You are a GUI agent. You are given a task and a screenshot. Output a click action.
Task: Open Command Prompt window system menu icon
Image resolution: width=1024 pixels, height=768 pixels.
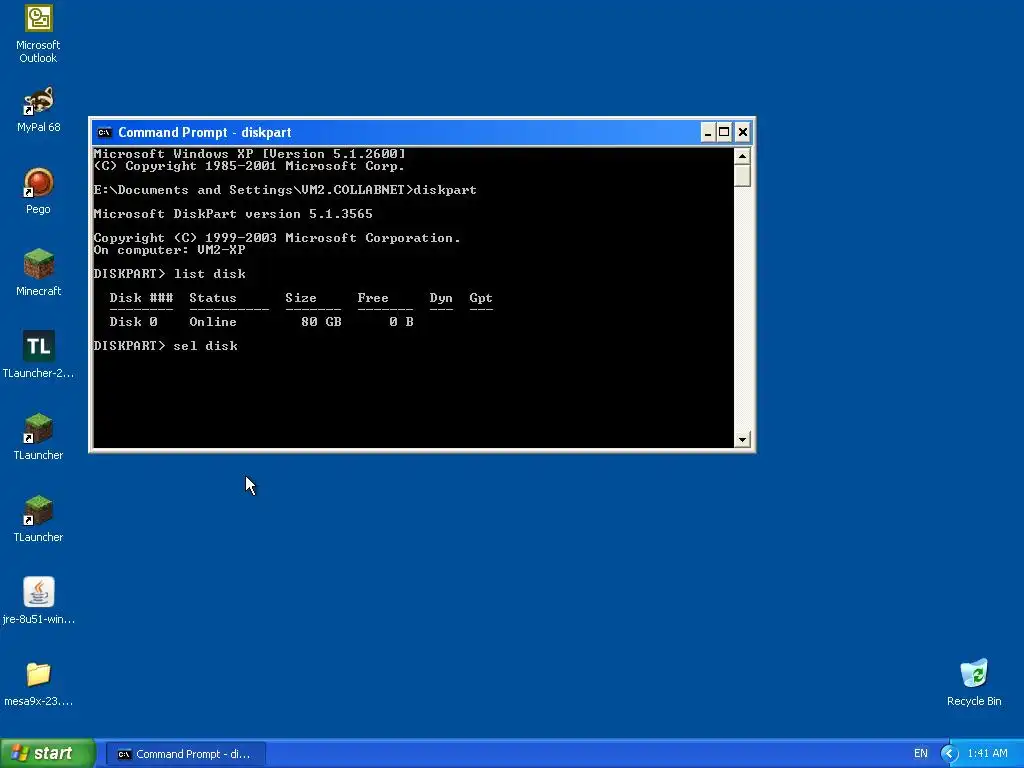[x=104, y=133]
